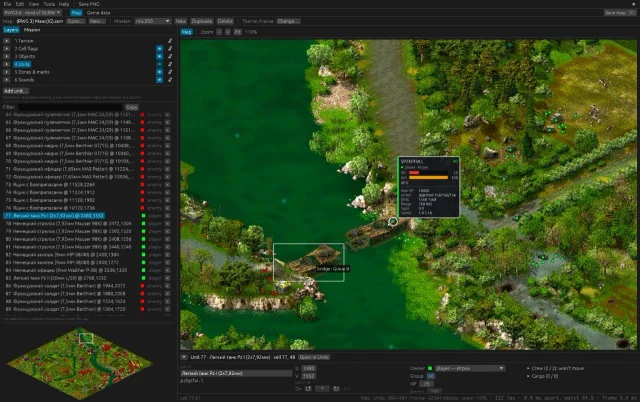Expand the 4 Units layer
The image size is (640, 402).
[7, 64]
